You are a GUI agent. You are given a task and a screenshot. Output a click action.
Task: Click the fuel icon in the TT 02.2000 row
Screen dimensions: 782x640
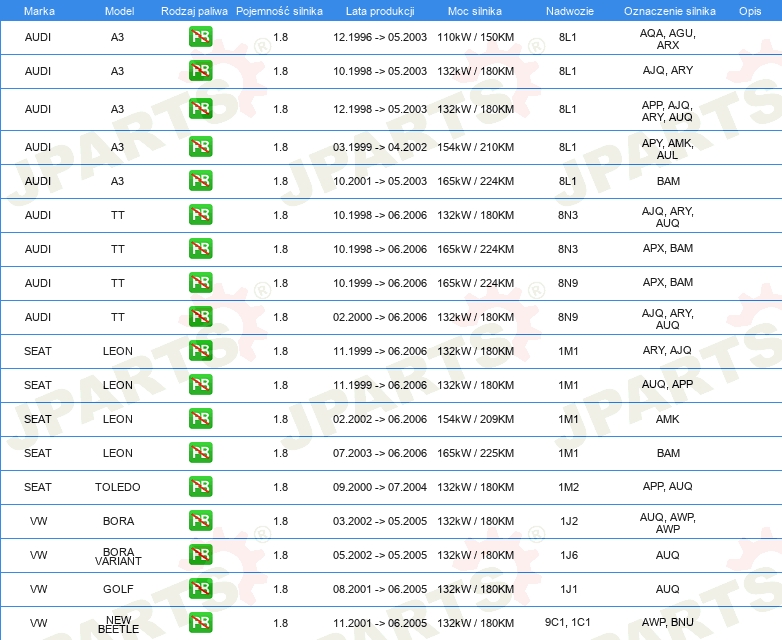(200, 316)
